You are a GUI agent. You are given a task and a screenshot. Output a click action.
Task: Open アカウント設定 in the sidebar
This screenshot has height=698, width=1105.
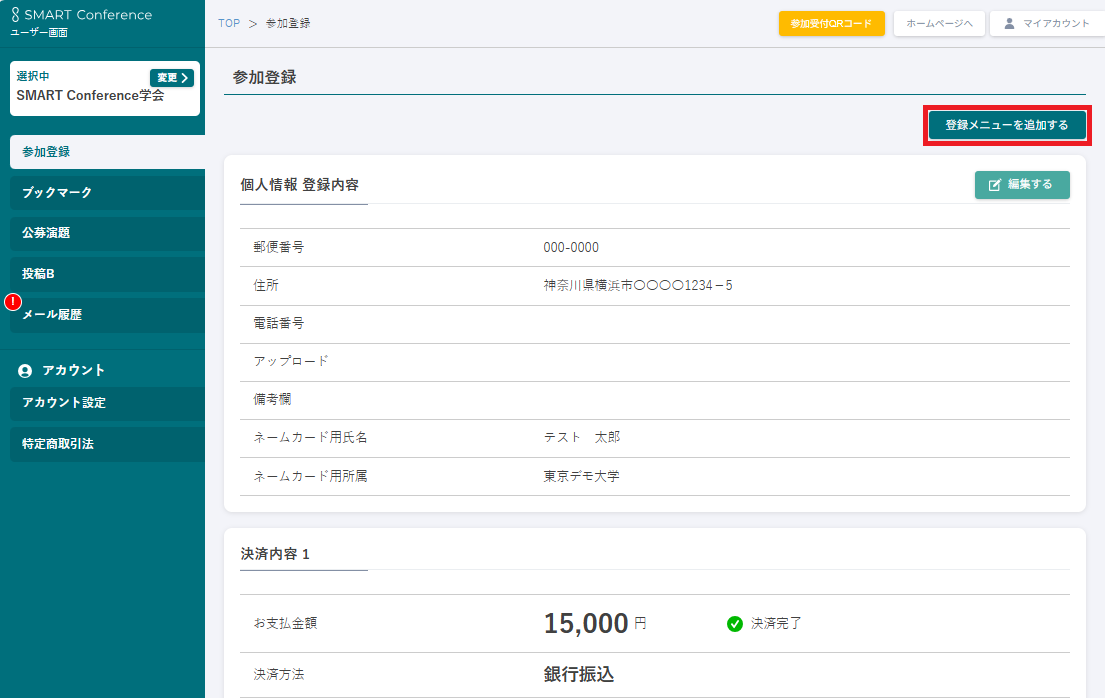pos(105,403)
